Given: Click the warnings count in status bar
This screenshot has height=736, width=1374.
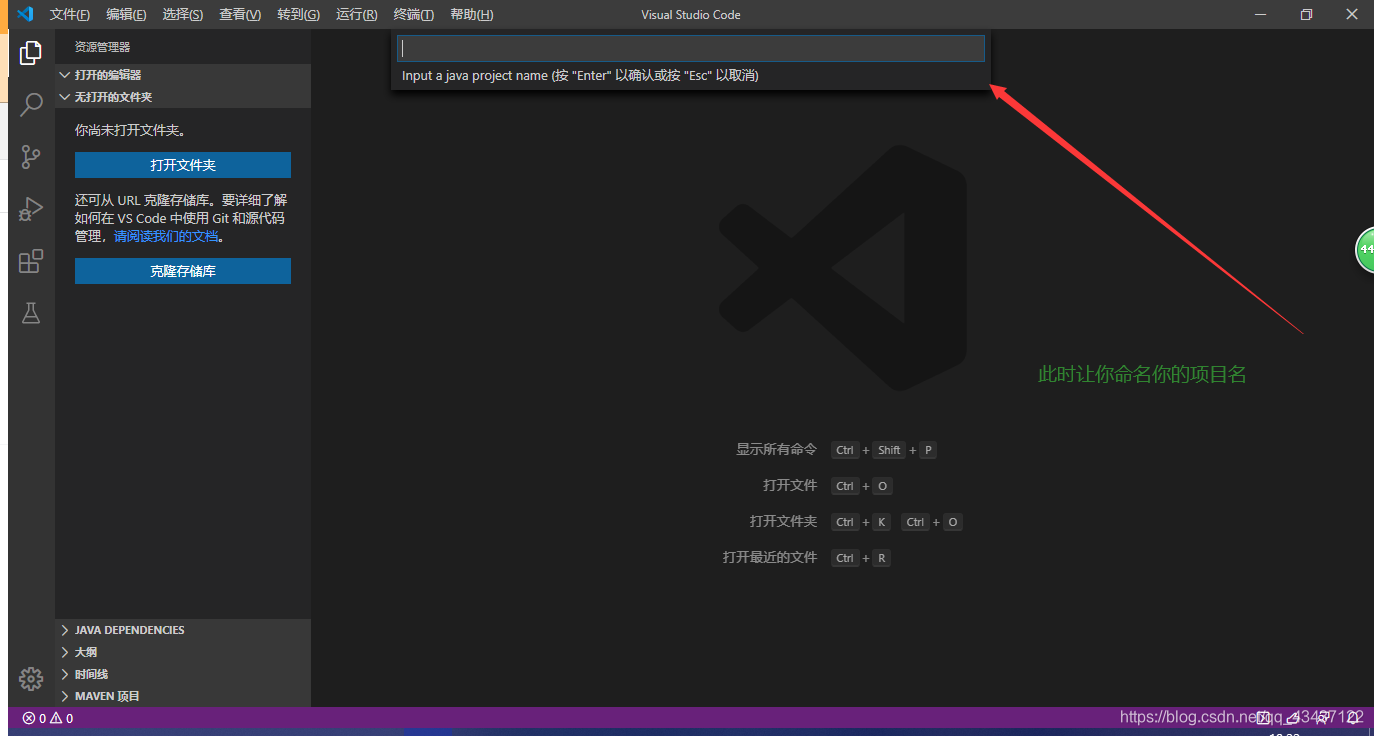Looking at the screenshot, I should point(62,718).
